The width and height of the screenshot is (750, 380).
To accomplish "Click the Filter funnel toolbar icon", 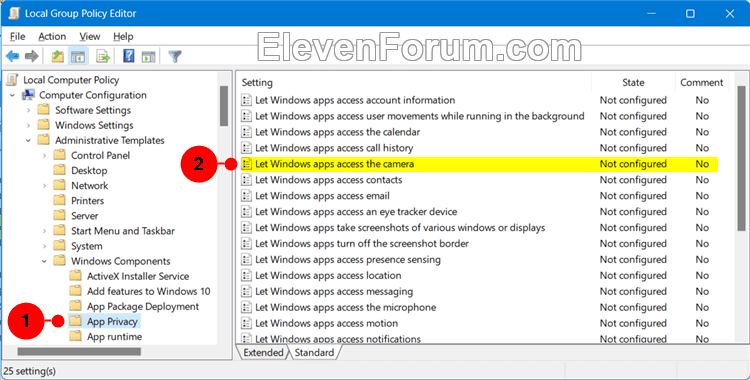I will point(175,56).
